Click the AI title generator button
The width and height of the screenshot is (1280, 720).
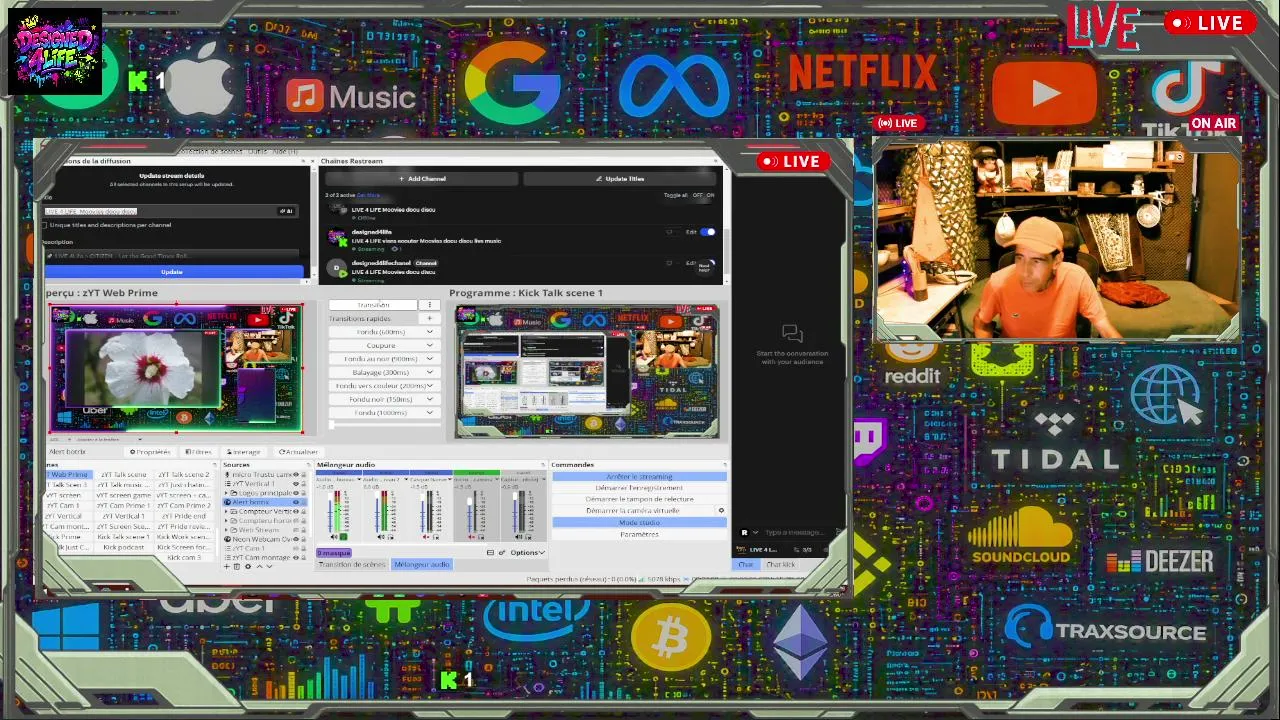286,211
